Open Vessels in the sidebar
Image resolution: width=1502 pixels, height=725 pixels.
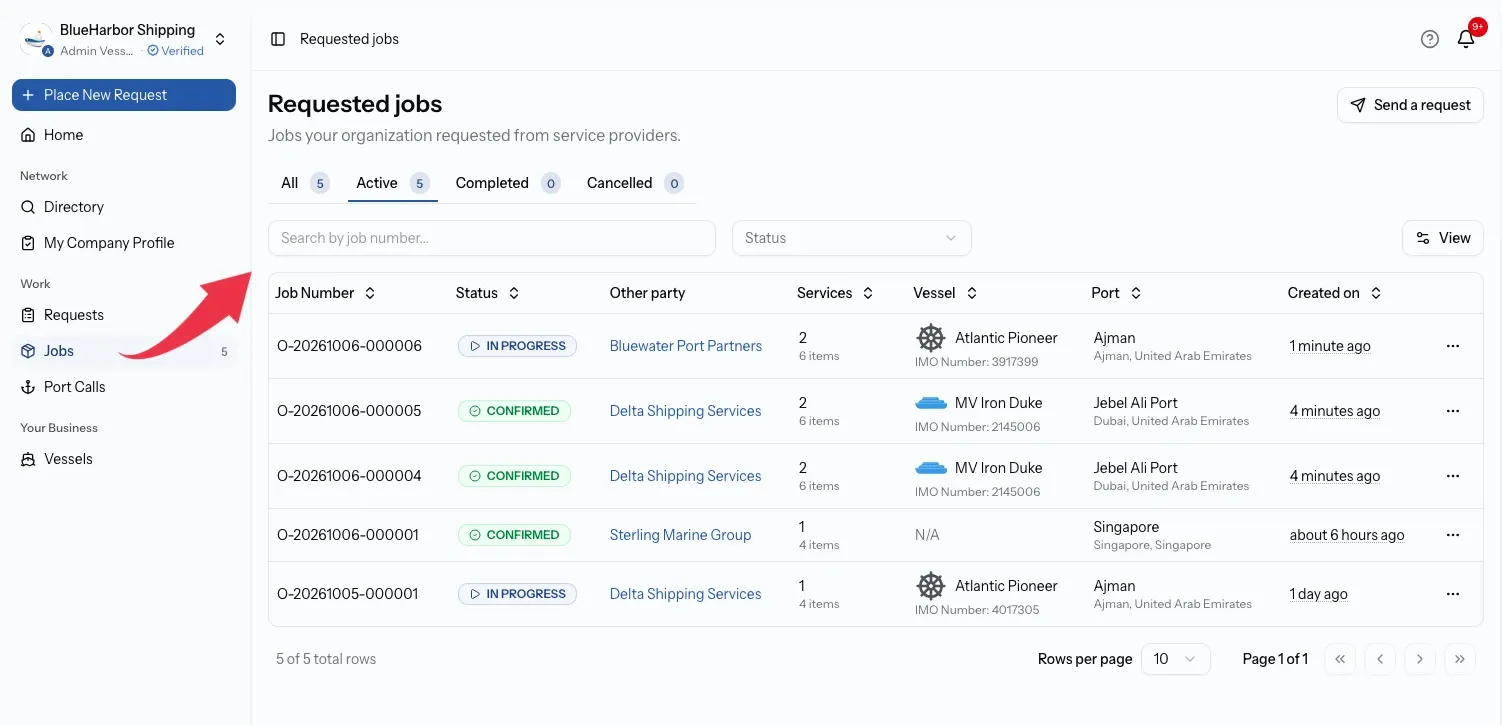tap(124, 459)
